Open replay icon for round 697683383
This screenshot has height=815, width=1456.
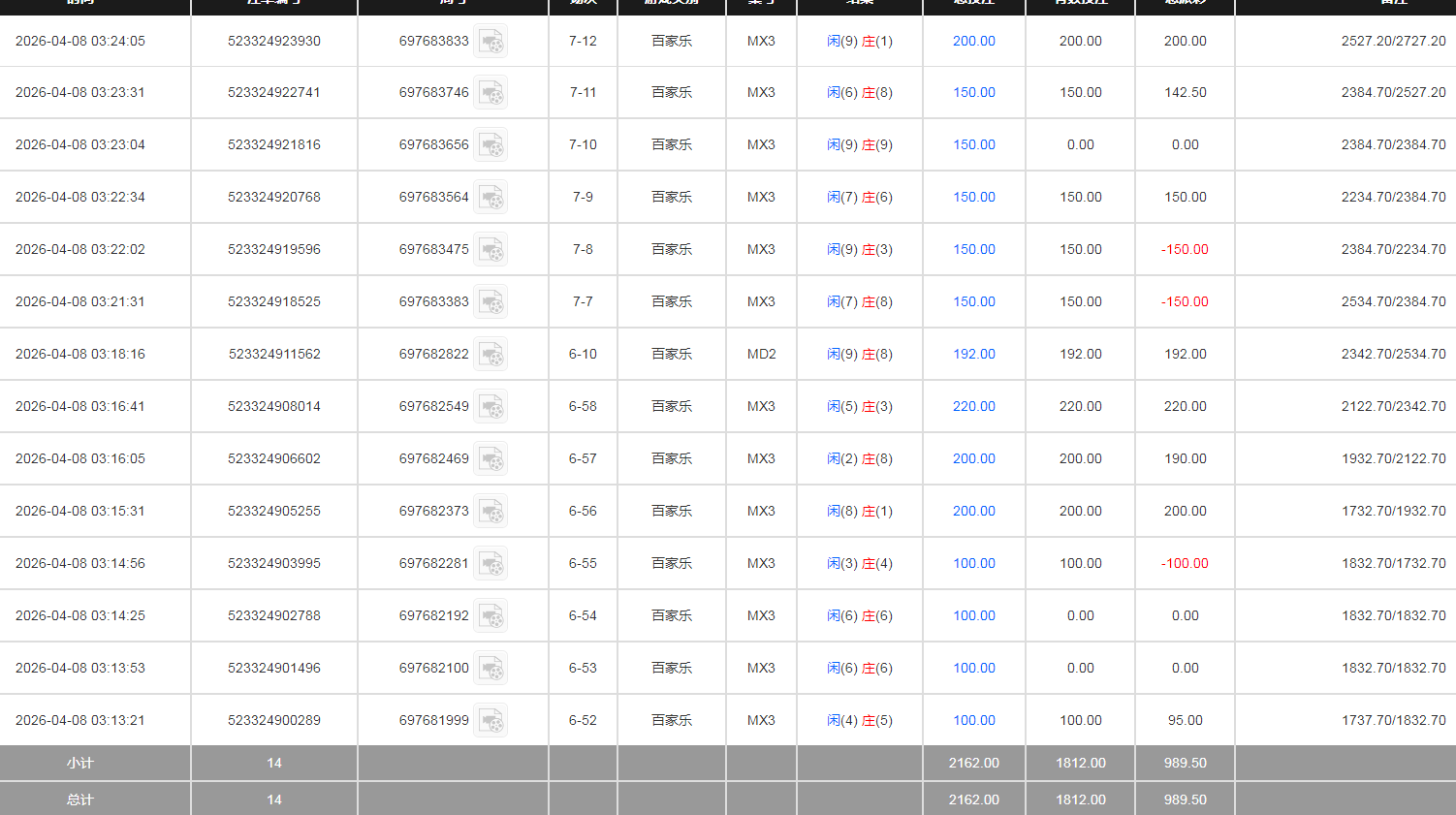point(491,302)
